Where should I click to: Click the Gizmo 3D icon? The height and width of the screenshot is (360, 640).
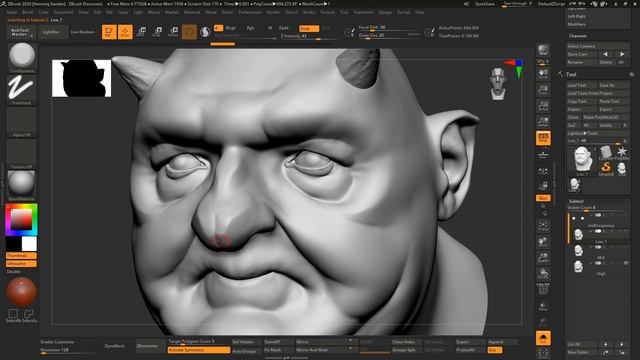189,32
